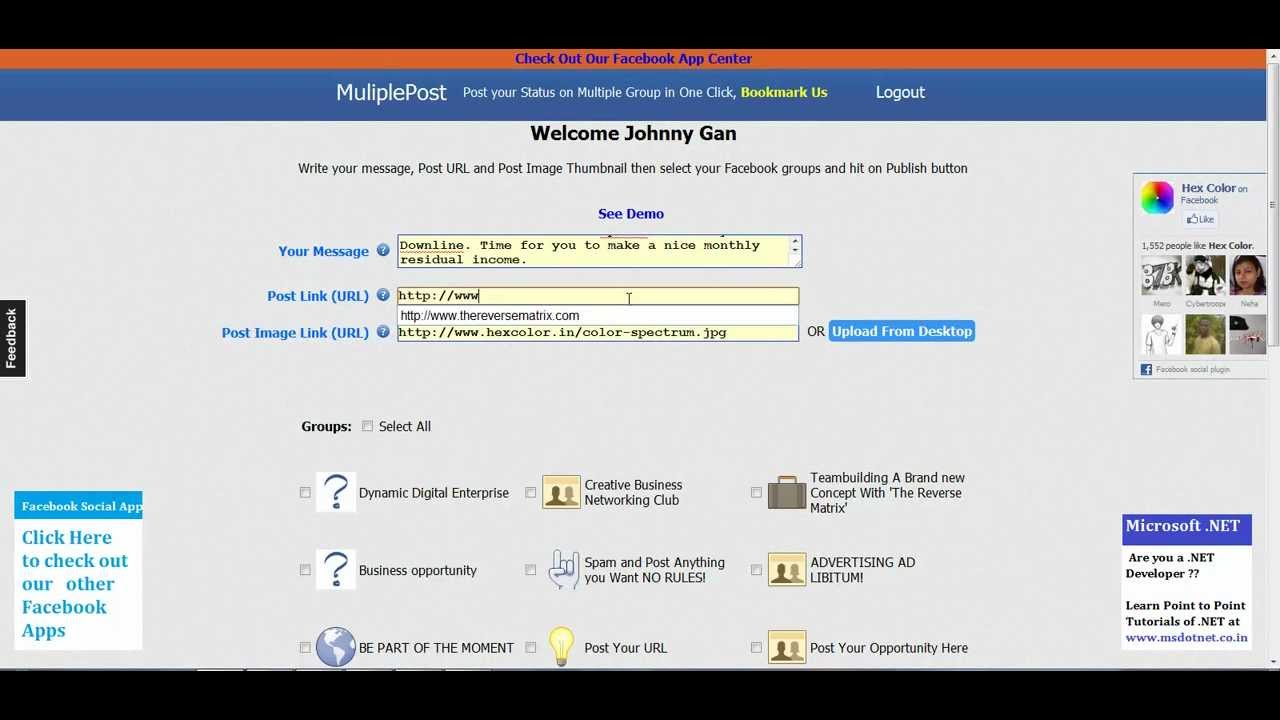
Task: Tick the Select All checkbox
Action: coord(367,426)
